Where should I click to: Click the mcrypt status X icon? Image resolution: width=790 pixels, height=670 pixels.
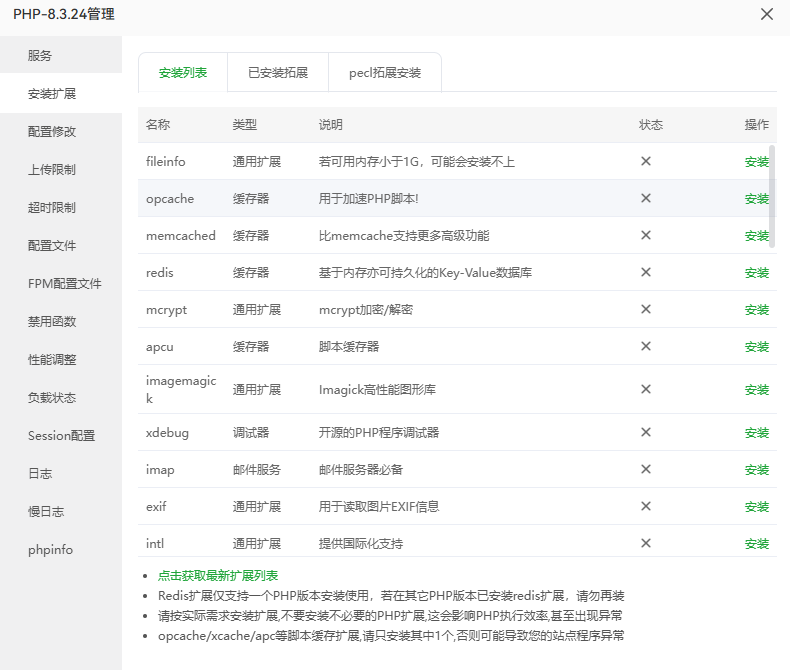point(645,309)
